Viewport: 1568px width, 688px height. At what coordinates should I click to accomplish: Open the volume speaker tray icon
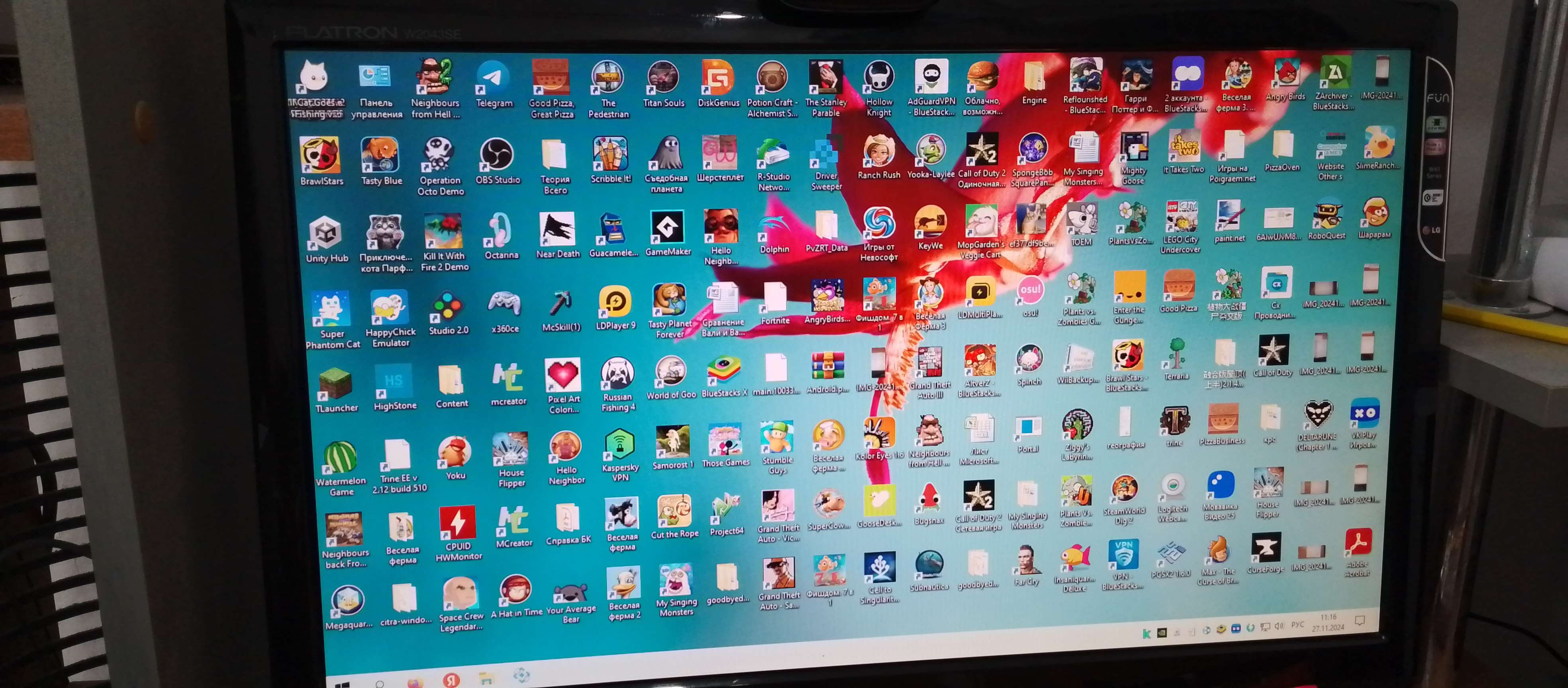1279,626
